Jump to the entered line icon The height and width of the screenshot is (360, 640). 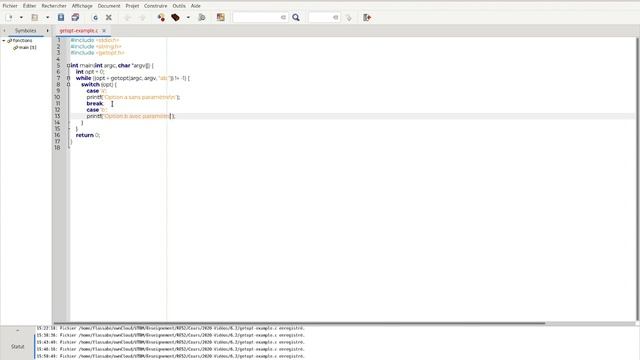click(x=348, y=18)
